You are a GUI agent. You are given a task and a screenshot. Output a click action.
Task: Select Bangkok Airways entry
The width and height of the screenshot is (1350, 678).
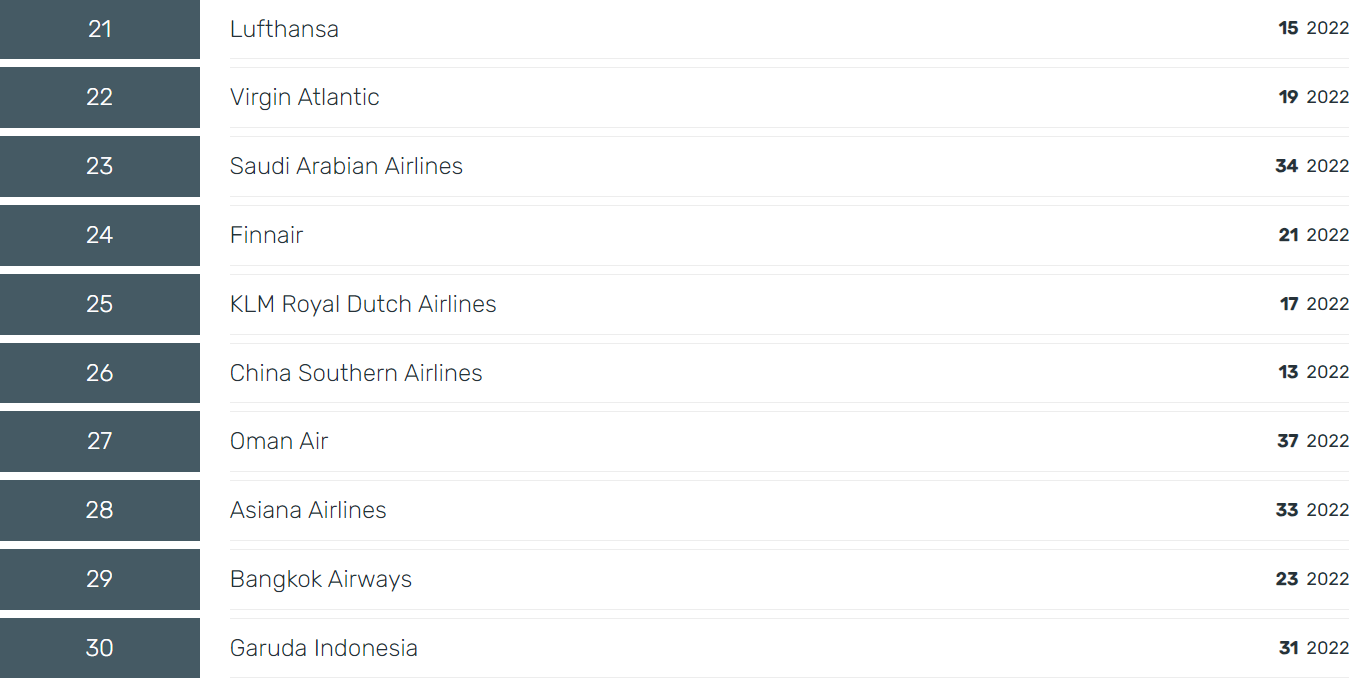321,579
